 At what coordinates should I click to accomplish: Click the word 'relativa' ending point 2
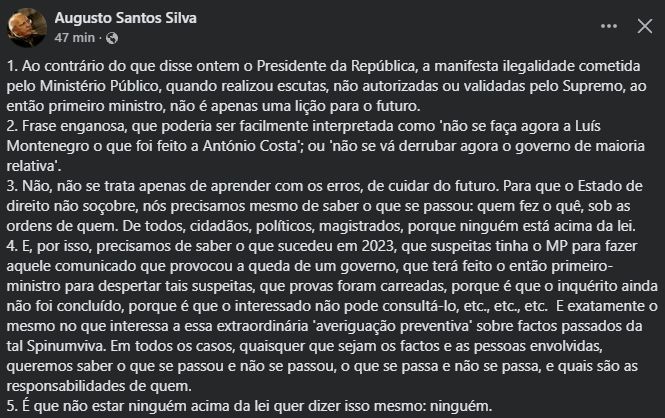click(31, 166)
